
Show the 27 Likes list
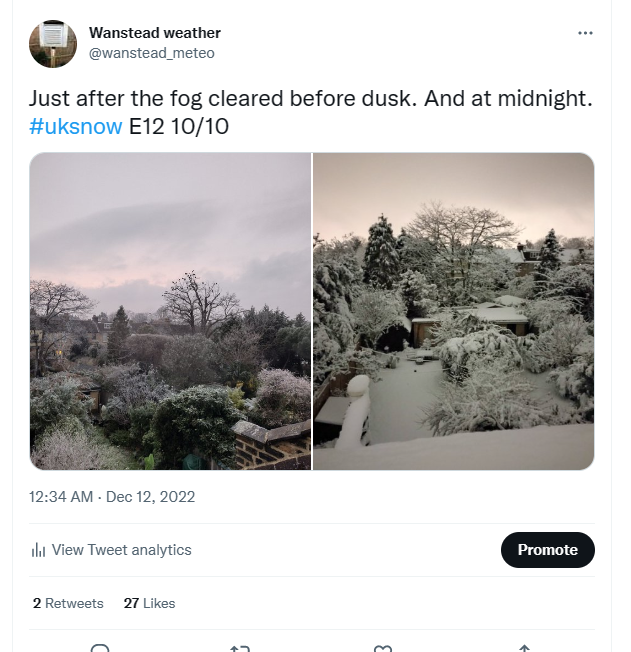click(x=149, y=603)
